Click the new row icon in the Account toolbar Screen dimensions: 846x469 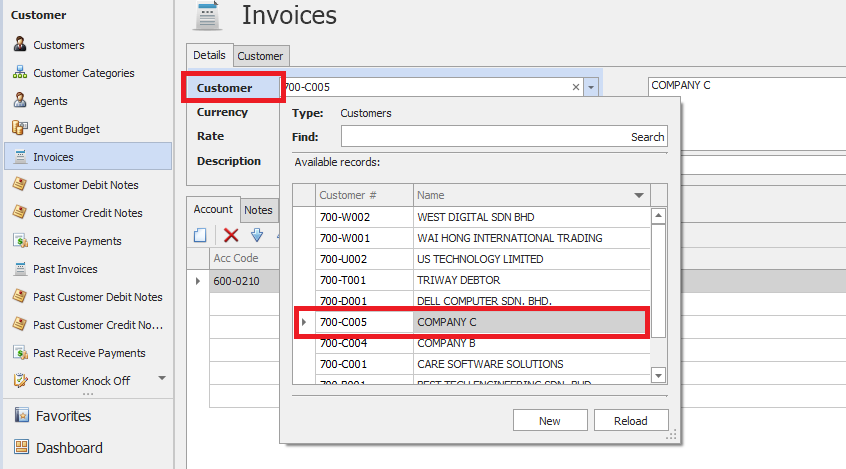click(200, 235)
